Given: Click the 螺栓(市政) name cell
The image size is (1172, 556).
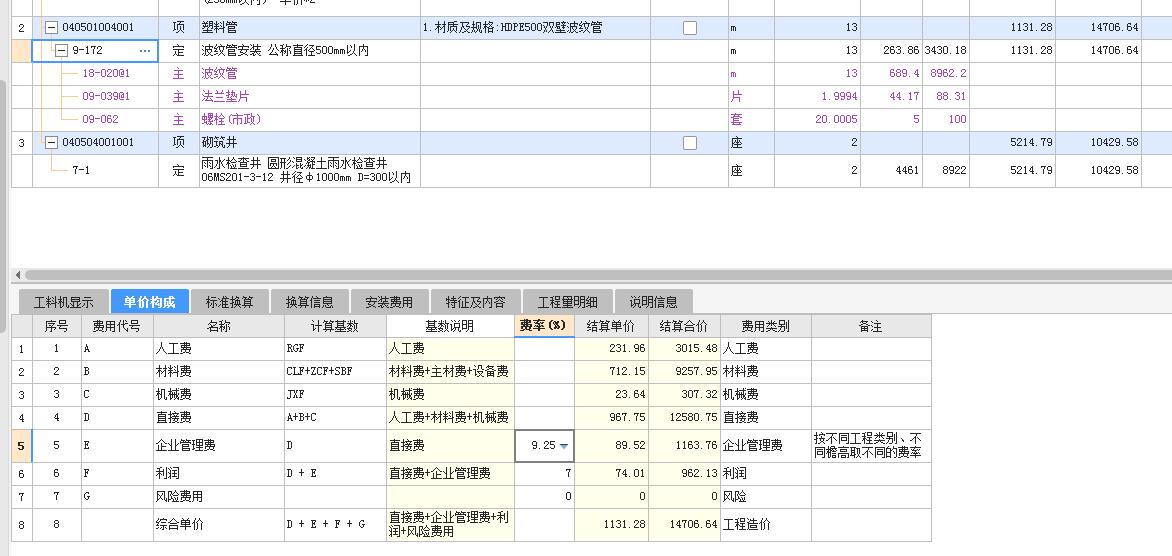Looking at the screenshot, I should [x=309, y=119].
